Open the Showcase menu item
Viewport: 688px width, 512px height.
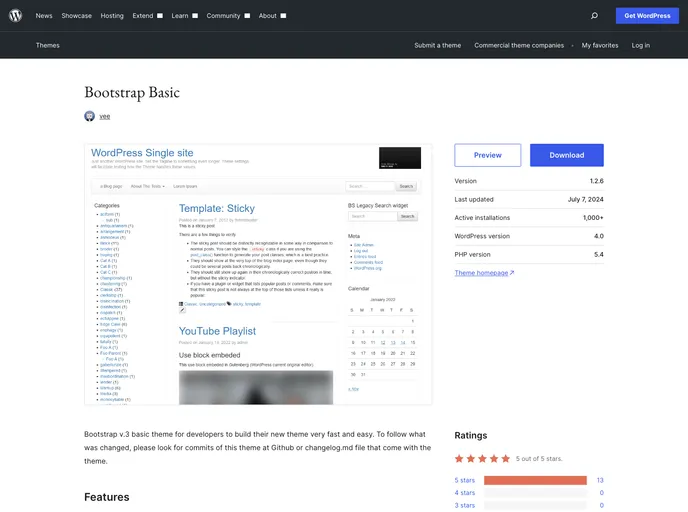pos(76,16)
